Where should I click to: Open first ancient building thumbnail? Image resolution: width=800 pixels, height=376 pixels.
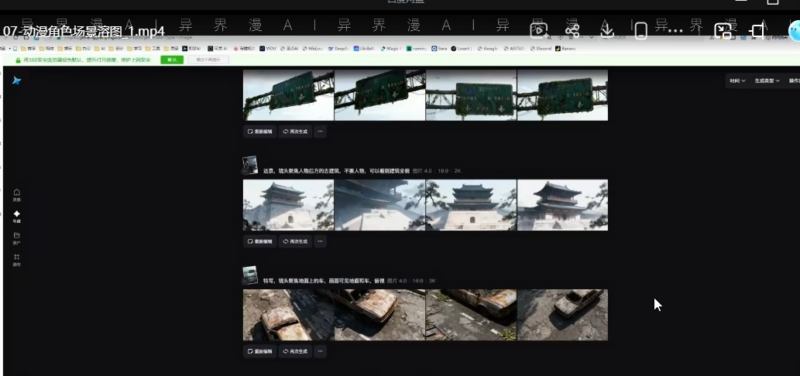(x=288, y=205)
